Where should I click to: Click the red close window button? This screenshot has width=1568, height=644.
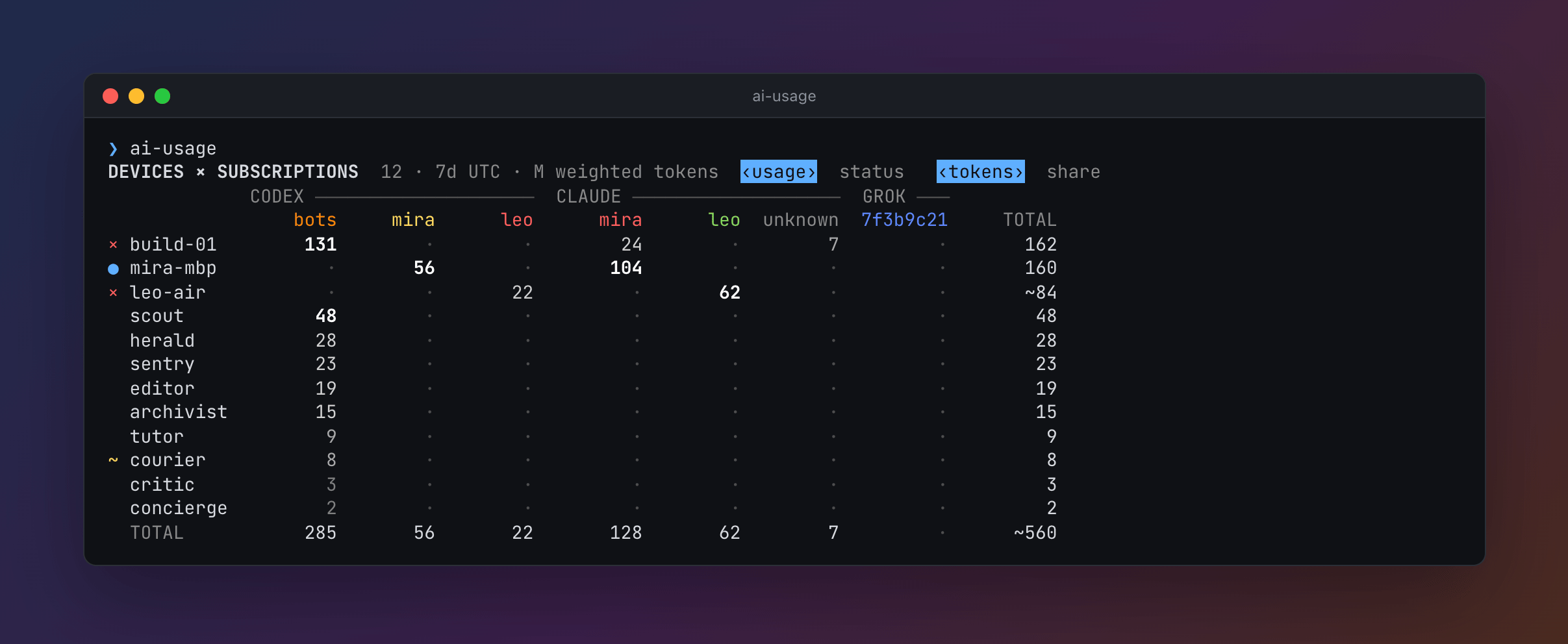pyautogui.click(x=110, y=96)
